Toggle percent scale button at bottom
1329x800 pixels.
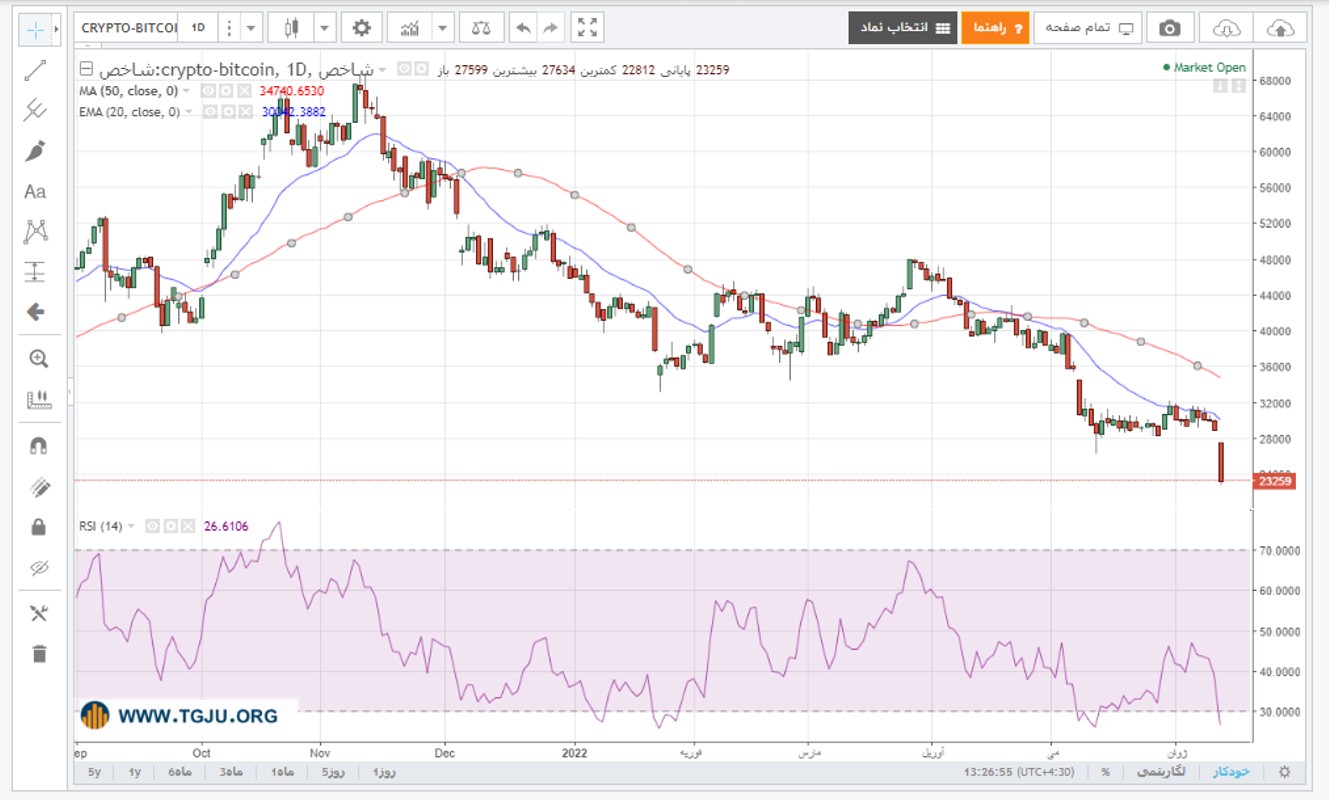click(1106, 772)
